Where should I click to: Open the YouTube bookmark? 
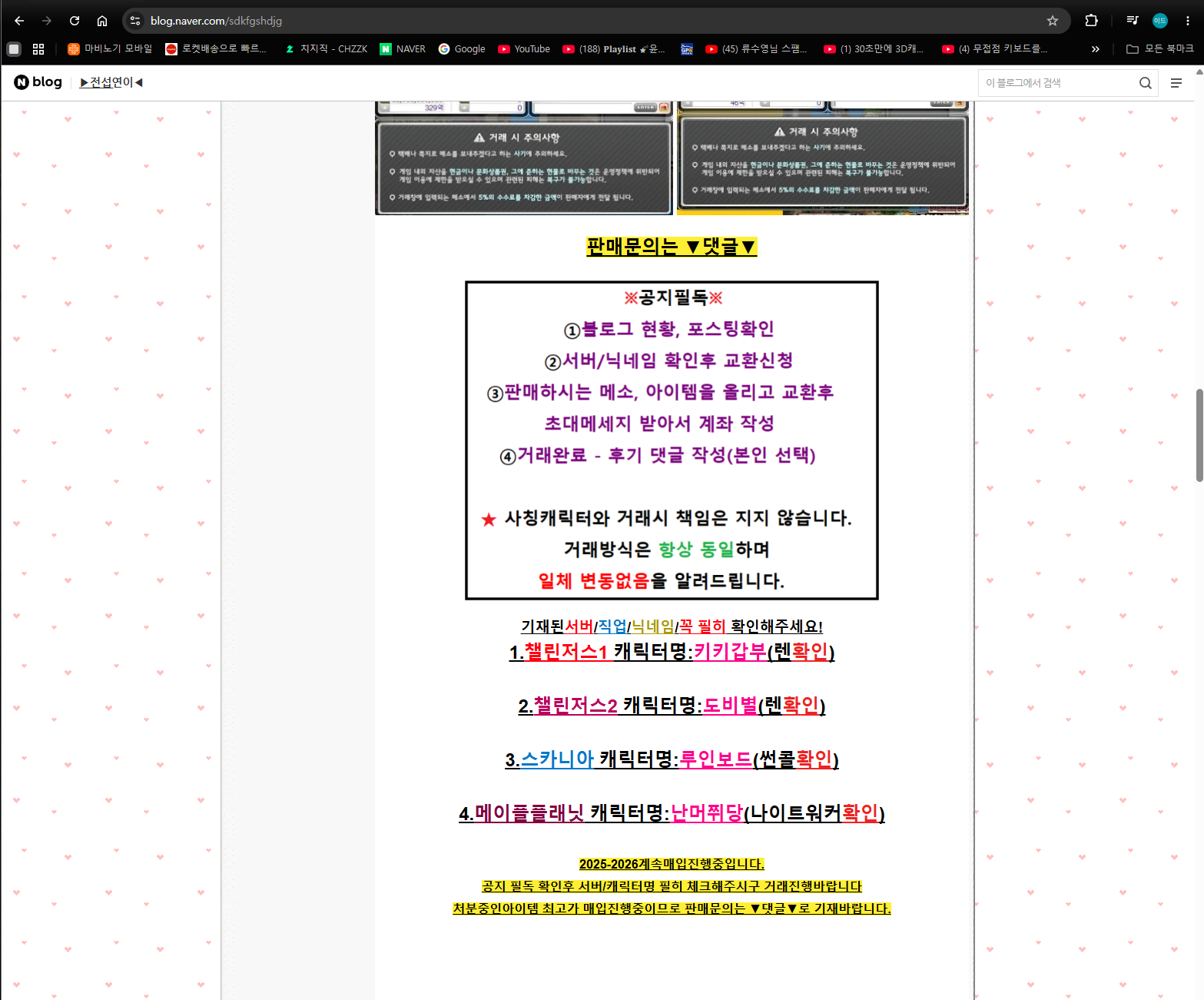click(524, 49)
